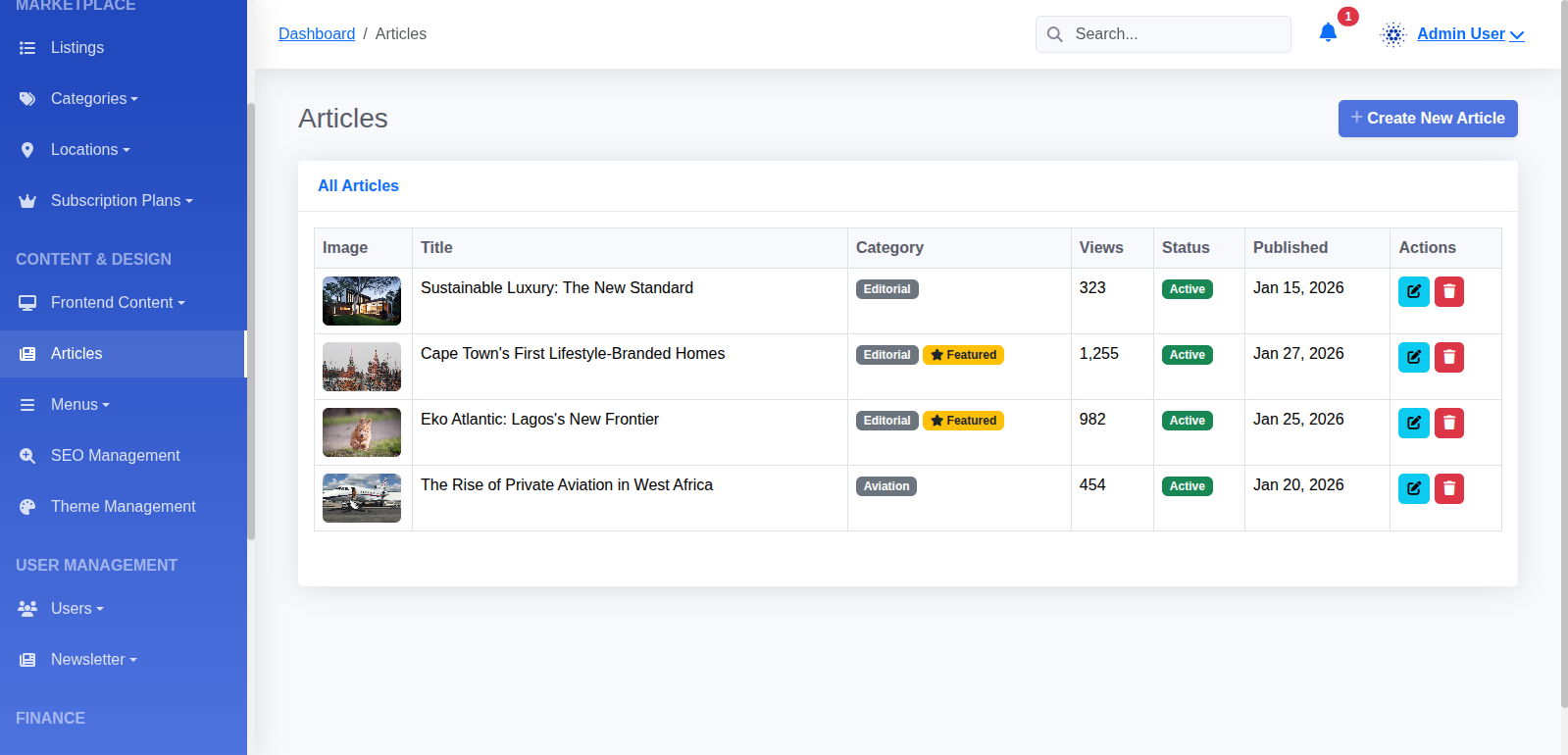Open the Admin User dropdown
Screen dimensions: 1568x755
click(x=1470, y=33)
